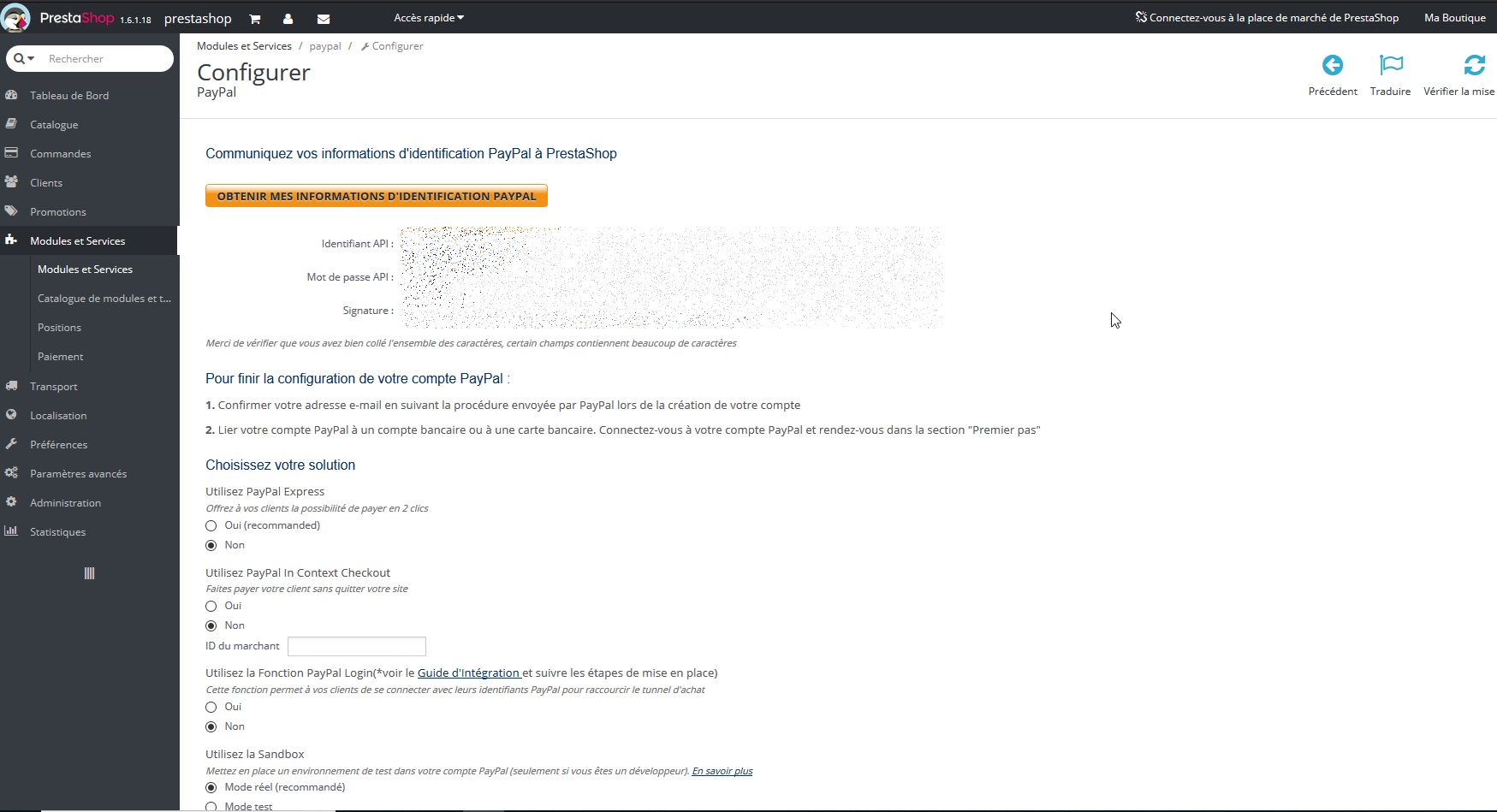Click the PrestaShop penguin logo
The width and height of the screenshot is (1497, 812).
point(15,18)
